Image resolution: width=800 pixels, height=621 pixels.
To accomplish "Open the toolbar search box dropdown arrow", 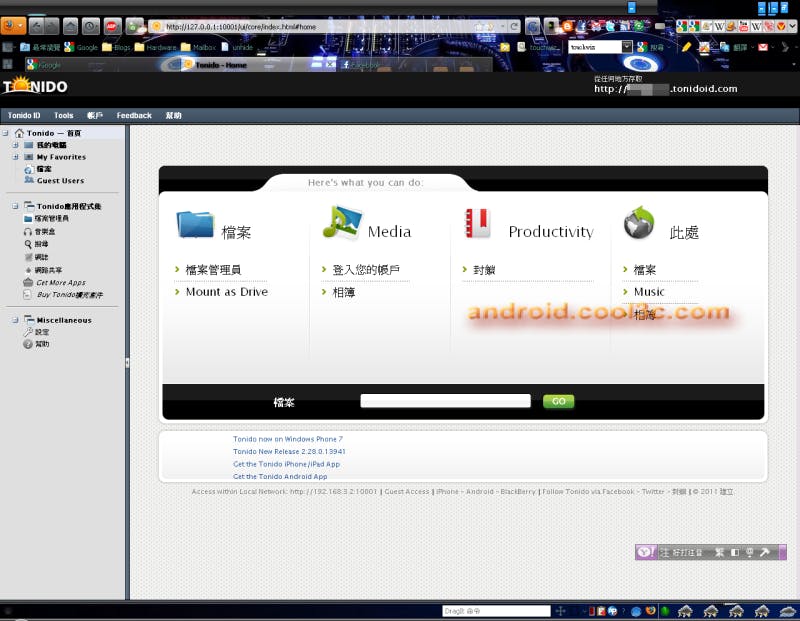I will click(627, 47).
